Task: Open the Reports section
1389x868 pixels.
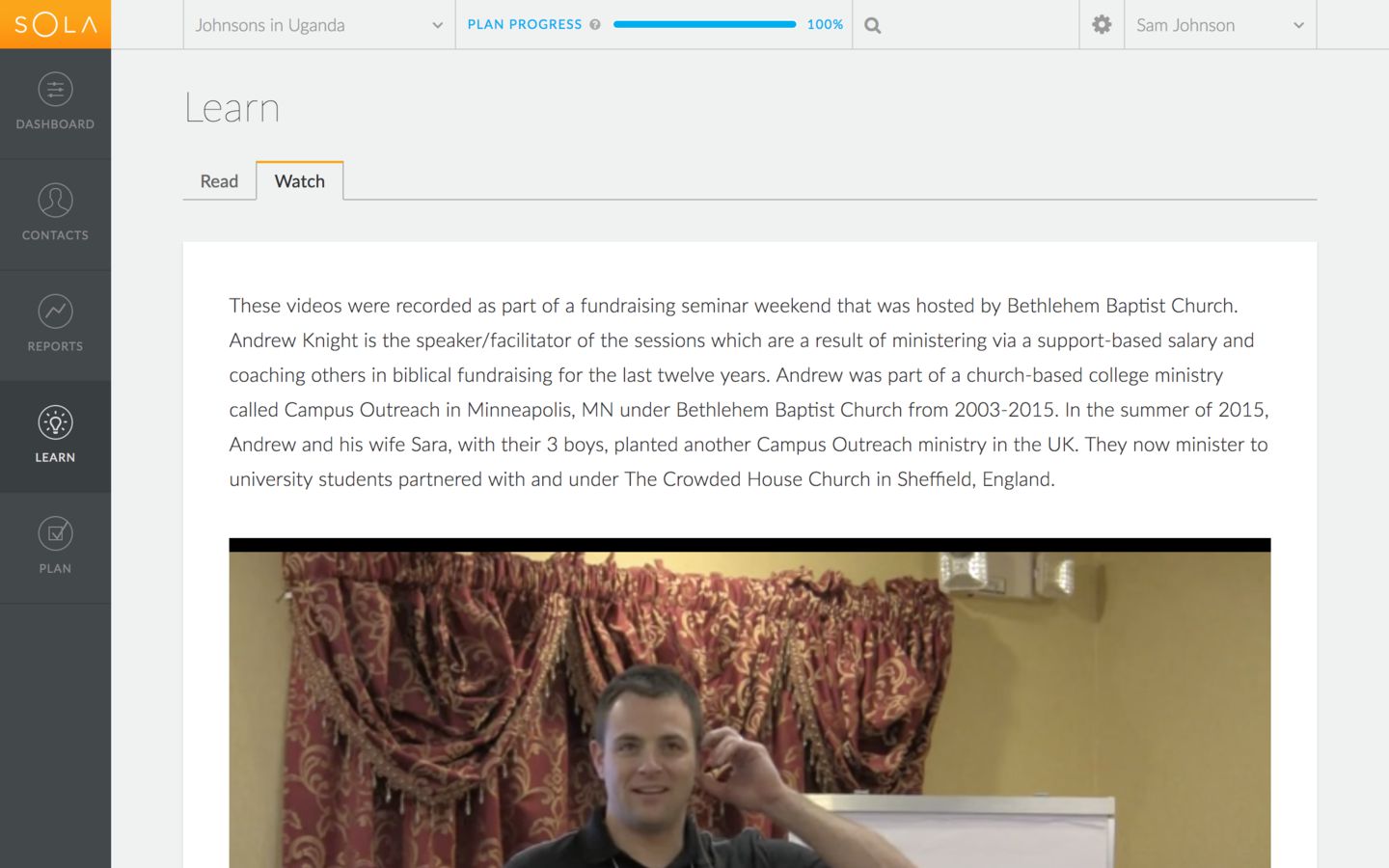Action: pos(55,325)
